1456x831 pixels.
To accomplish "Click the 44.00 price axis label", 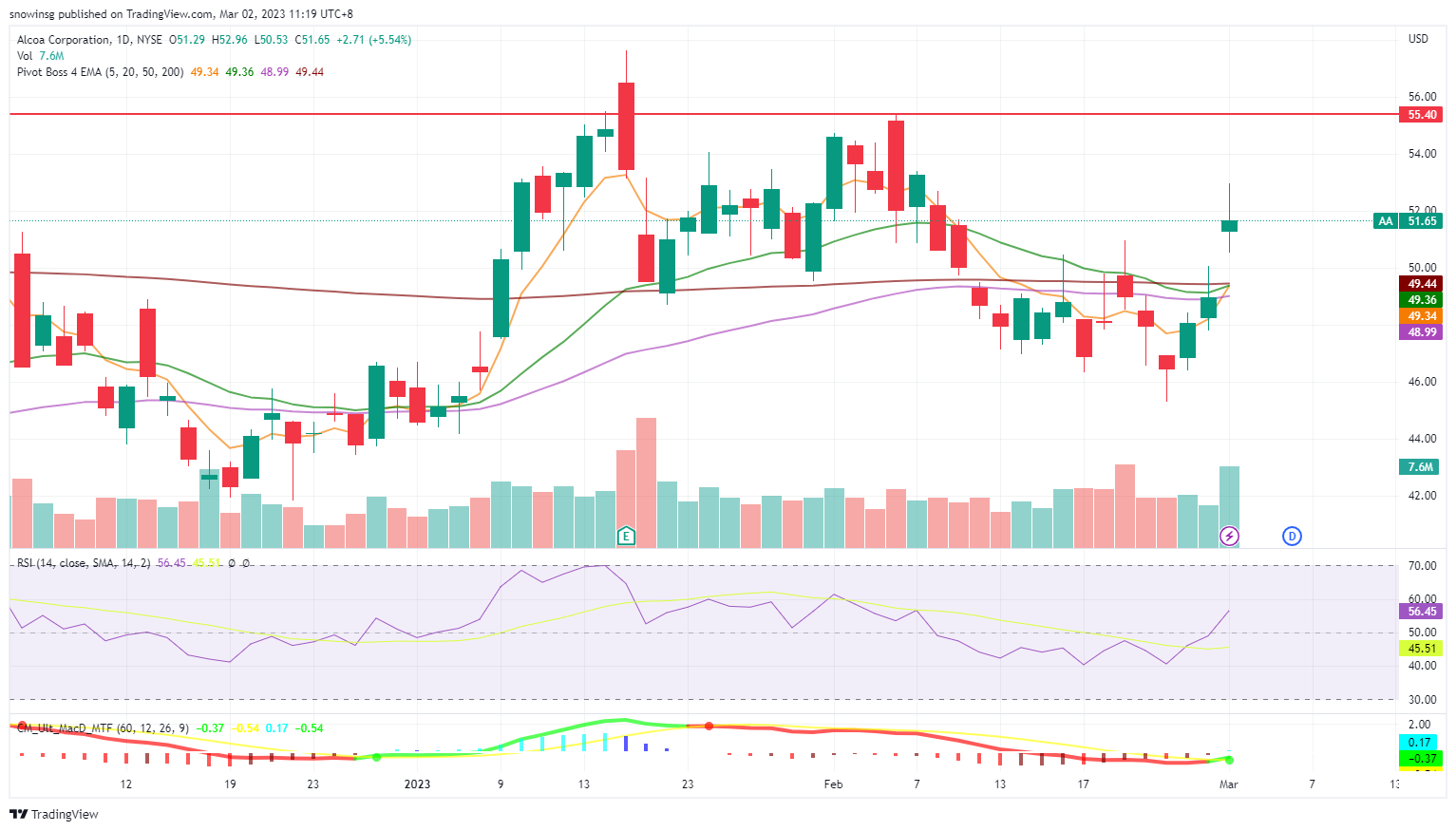I will pyautogui.click(x=1422, y=439).
